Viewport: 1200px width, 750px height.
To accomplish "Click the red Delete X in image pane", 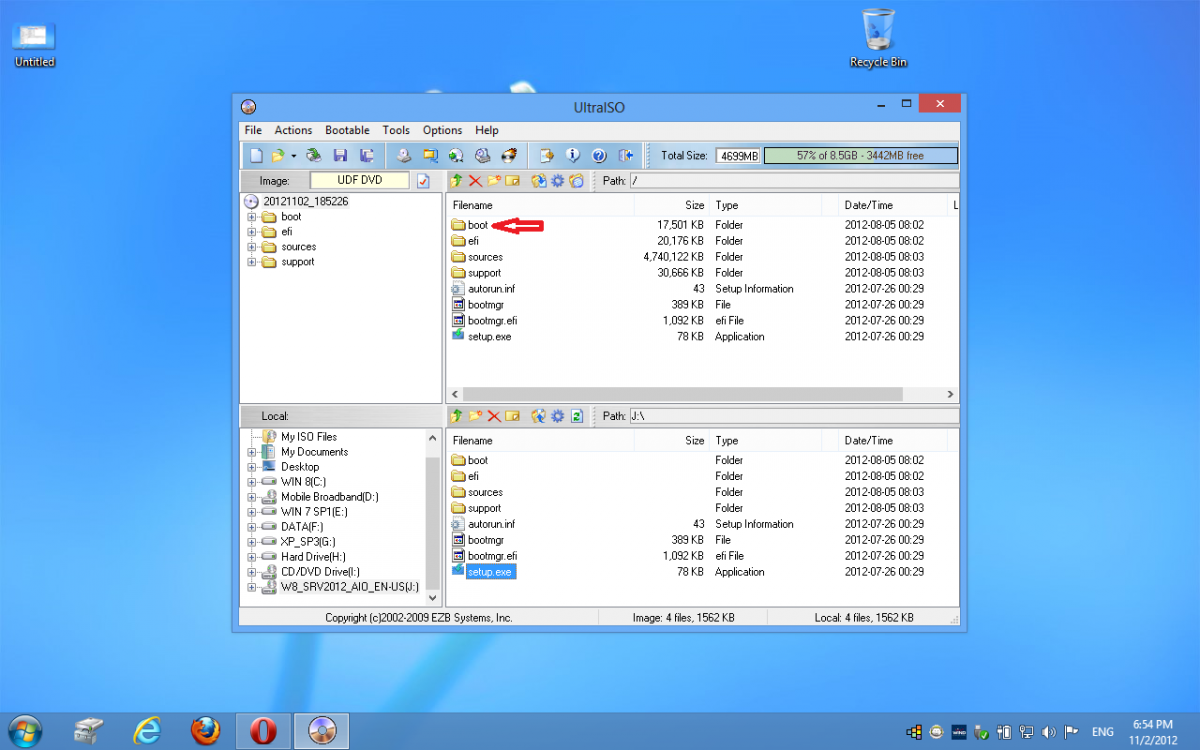I will (475, 181).
